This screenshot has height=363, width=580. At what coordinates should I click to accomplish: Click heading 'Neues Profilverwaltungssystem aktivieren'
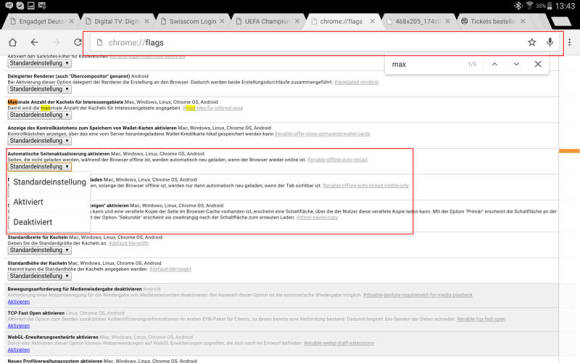(x=55, y=360)
